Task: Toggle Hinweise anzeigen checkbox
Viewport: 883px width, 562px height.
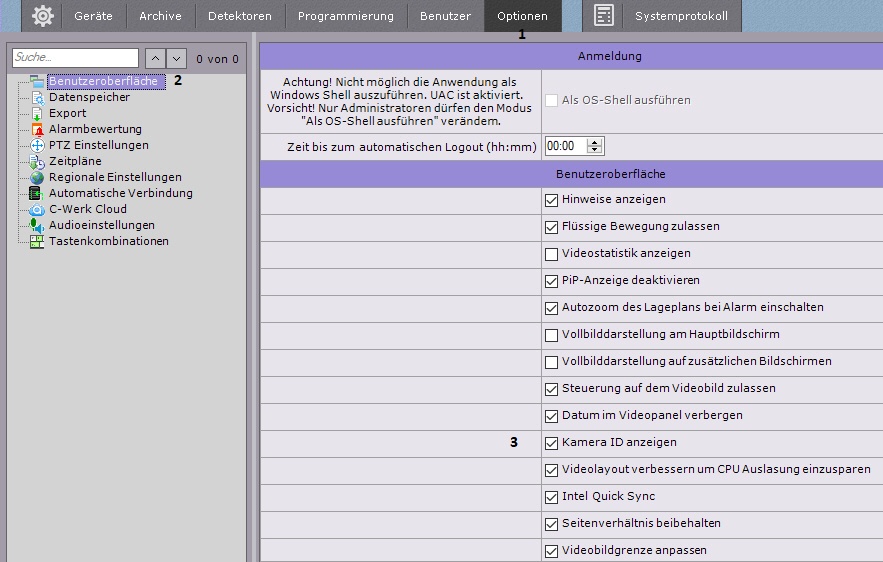Action: [x=551, y=200]
